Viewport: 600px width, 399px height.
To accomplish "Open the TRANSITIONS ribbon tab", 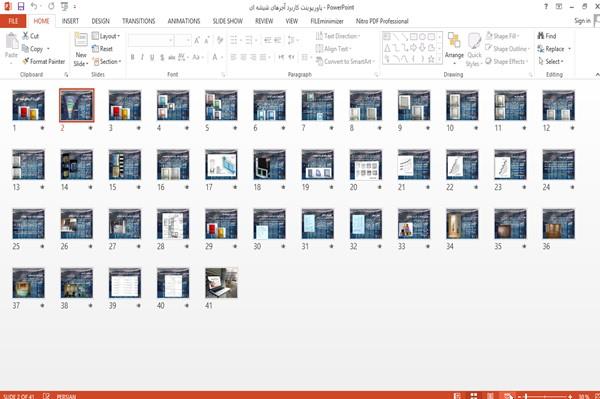I will tap(139, 21).
